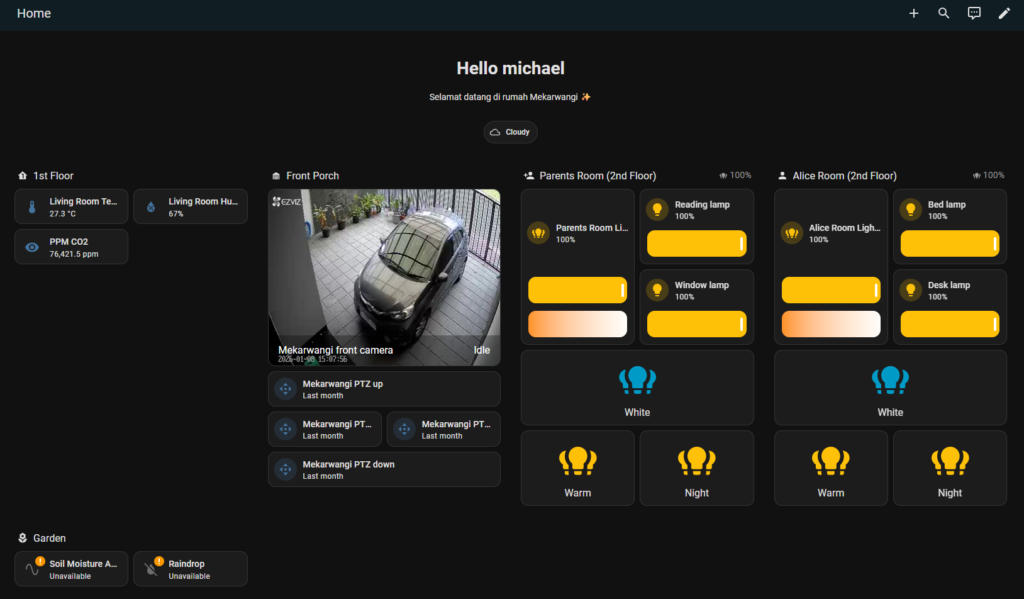Open the 1st Floor section heading
Viewport: 1024px width, 599px height.
coord(53,176)
